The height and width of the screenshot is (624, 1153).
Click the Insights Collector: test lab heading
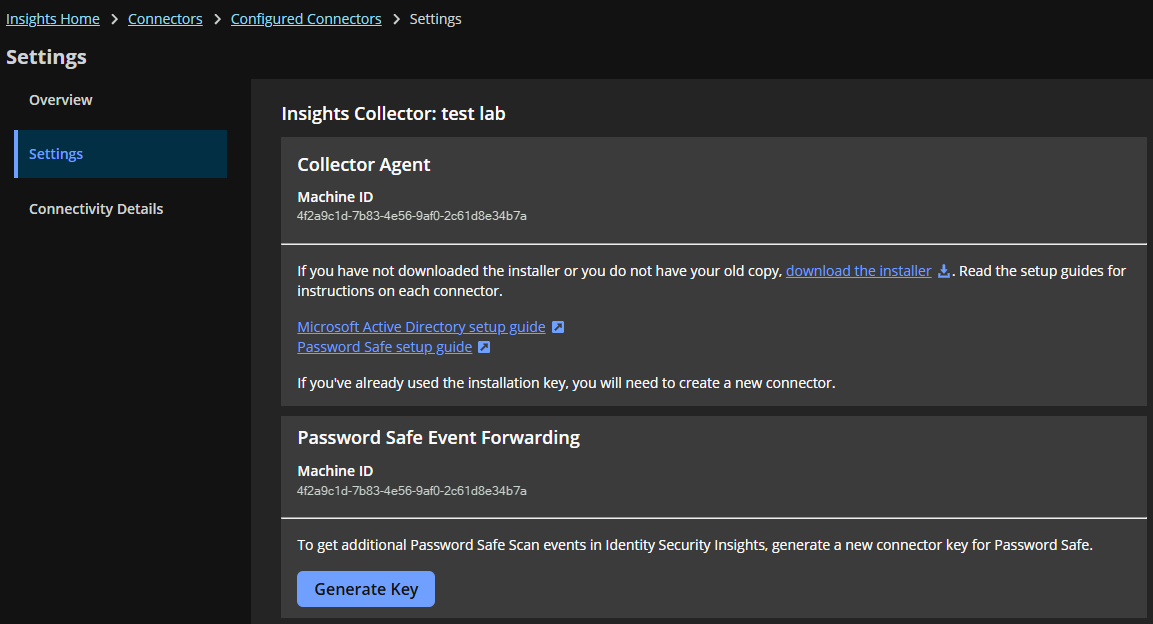pos(393,114)
